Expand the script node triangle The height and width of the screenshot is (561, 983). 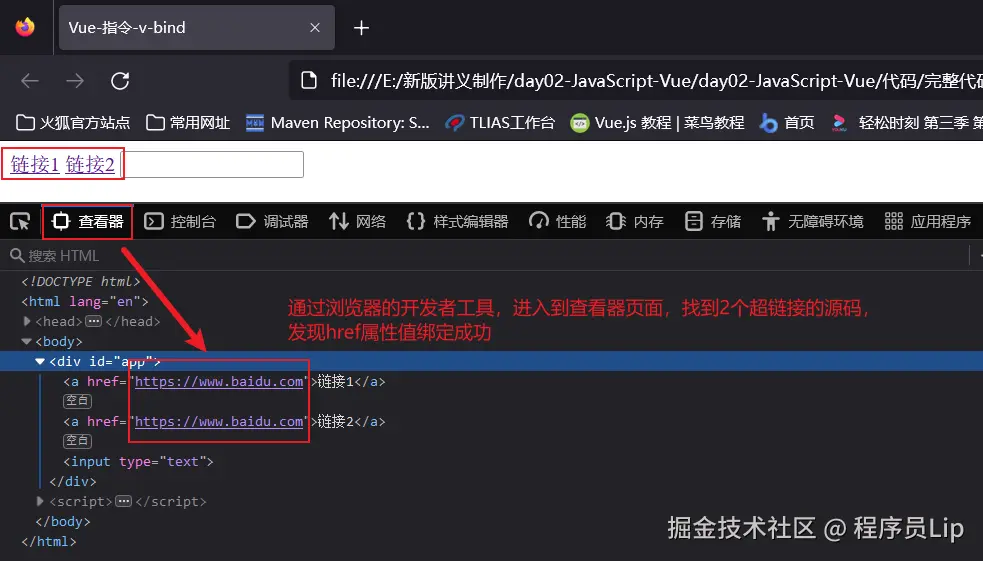click(40, 501)
